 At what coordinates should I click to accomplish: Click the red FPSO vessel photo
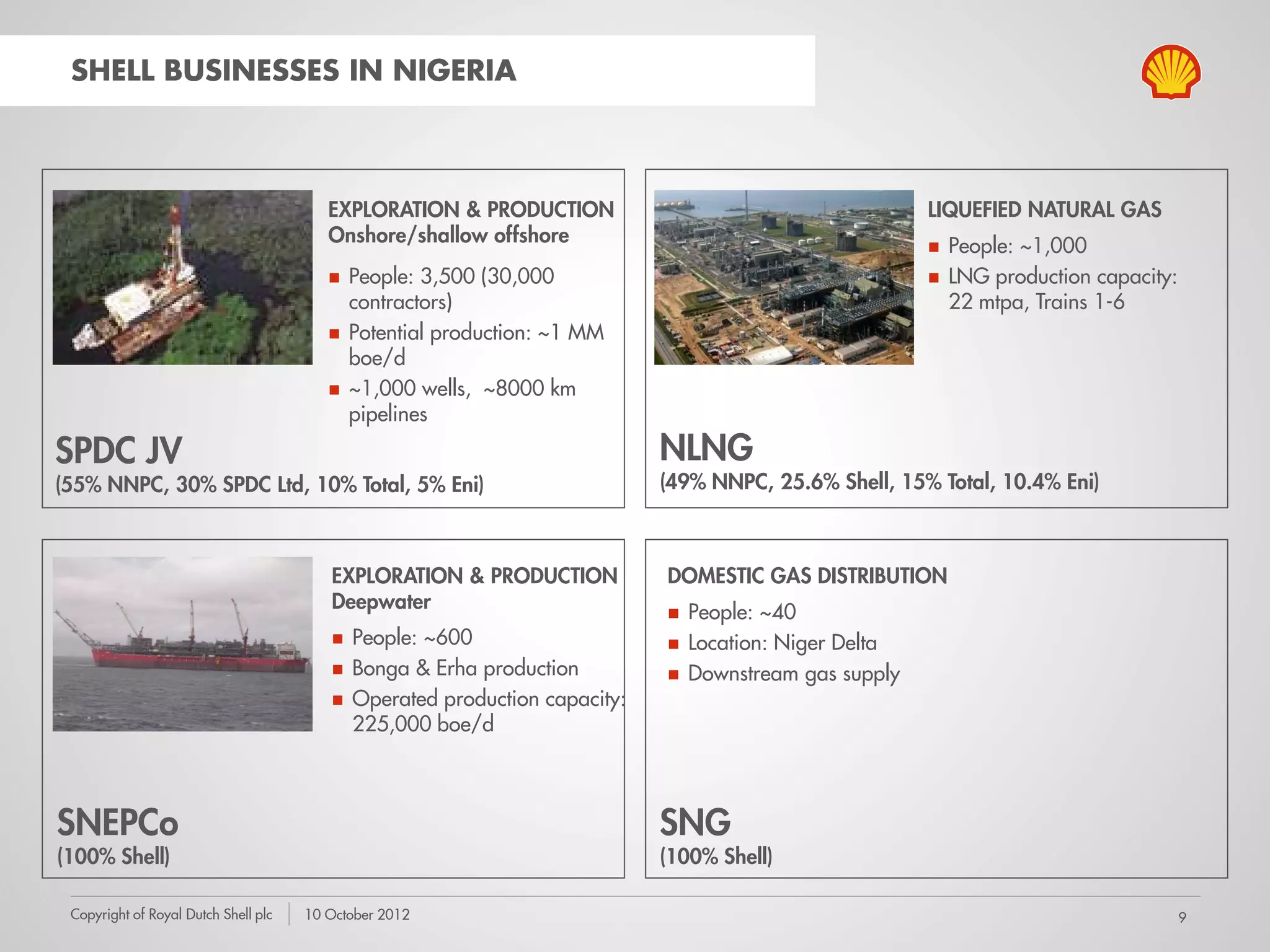(x=182, y=644)
